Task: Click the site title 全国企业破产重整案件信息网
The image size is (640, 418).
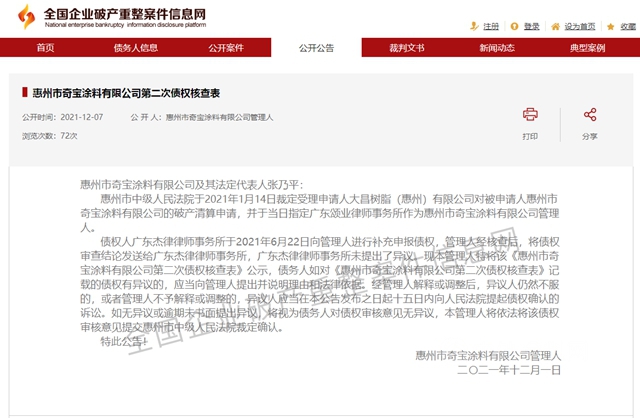Action: (x=125, y=14)
